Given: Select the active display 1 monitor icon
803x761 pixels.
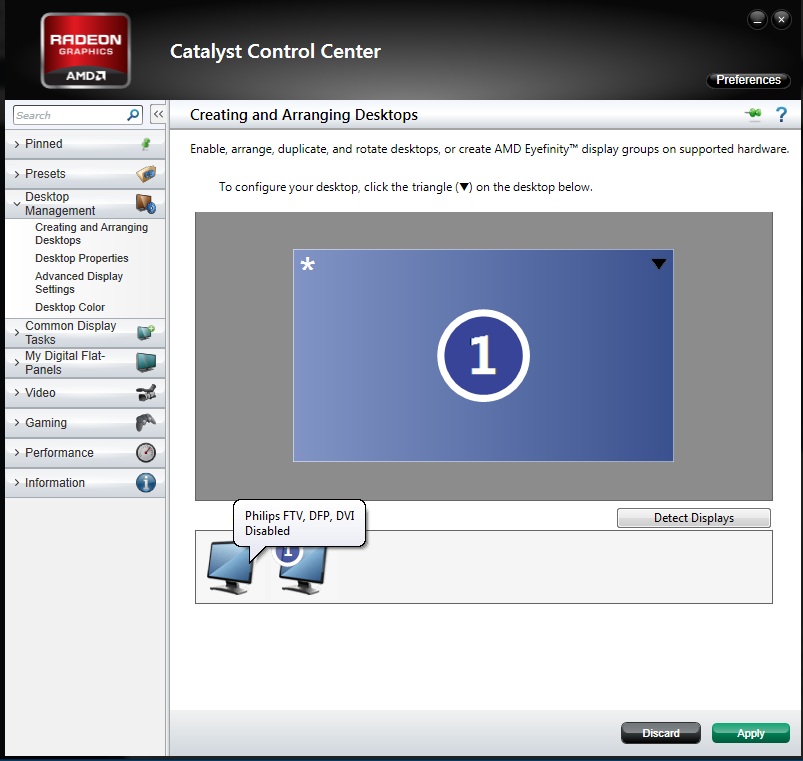Looking at the screenshot, I should coord(303,568).
